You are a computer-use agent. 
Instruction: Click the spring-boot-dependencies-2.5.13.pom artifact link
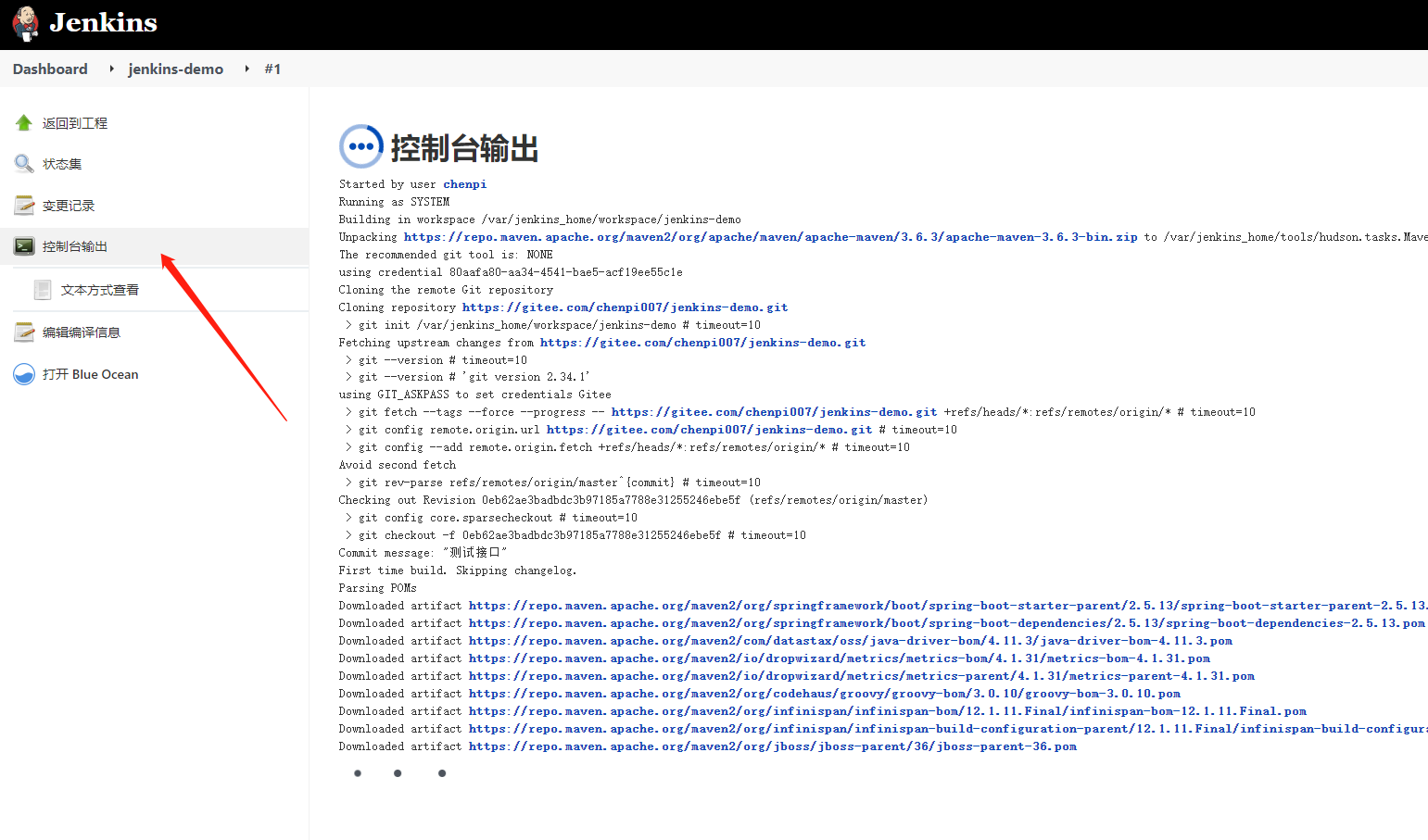927,622
